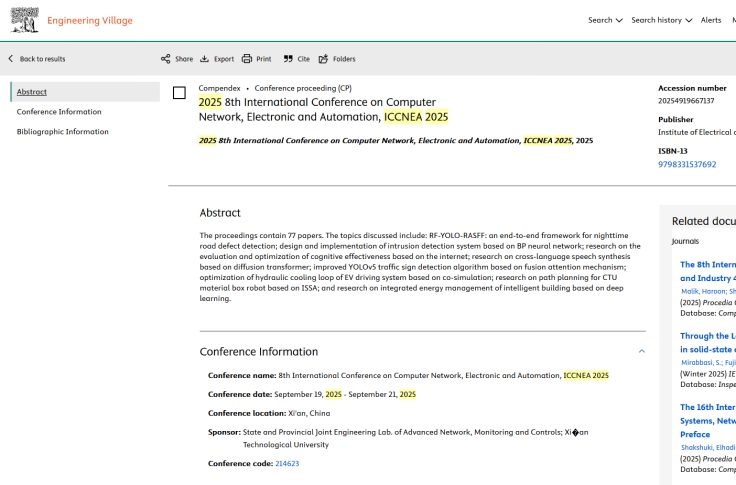Click the Folders icon
Screen dimensions: 736x485
pos(324,59)
